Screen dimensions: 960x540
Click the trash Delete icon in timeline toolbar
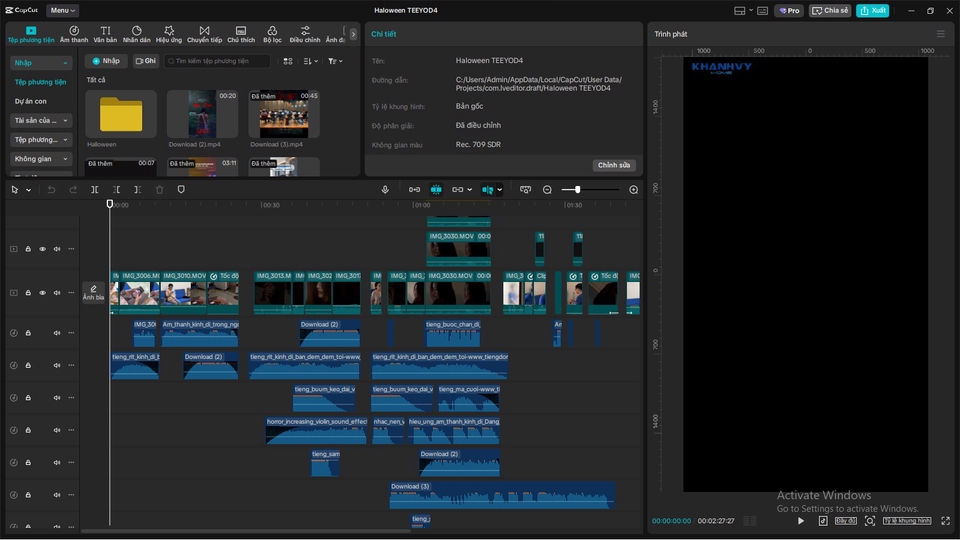click(x=159, y=189)
